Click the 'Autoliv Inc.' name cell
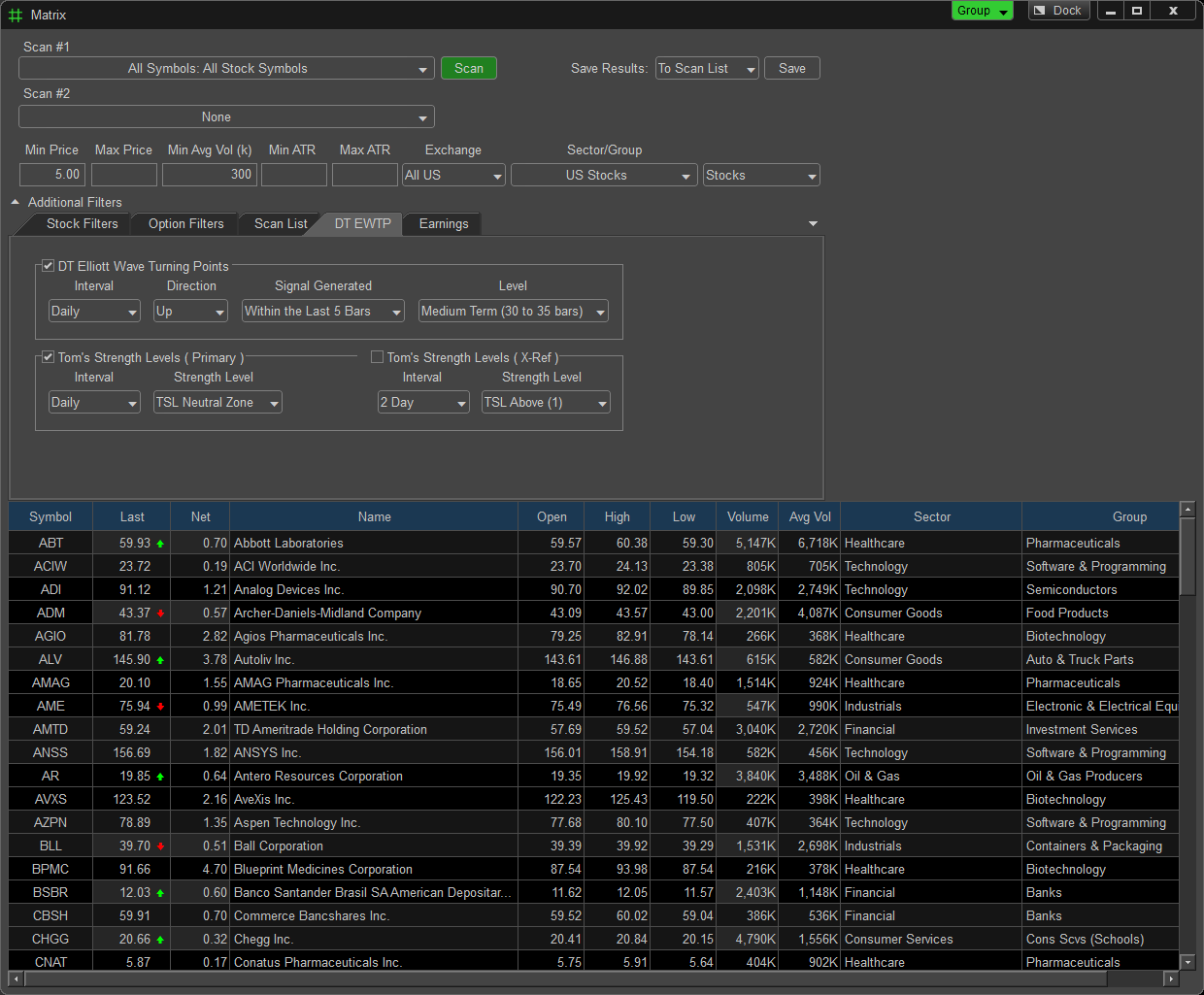 pos(374,660)
